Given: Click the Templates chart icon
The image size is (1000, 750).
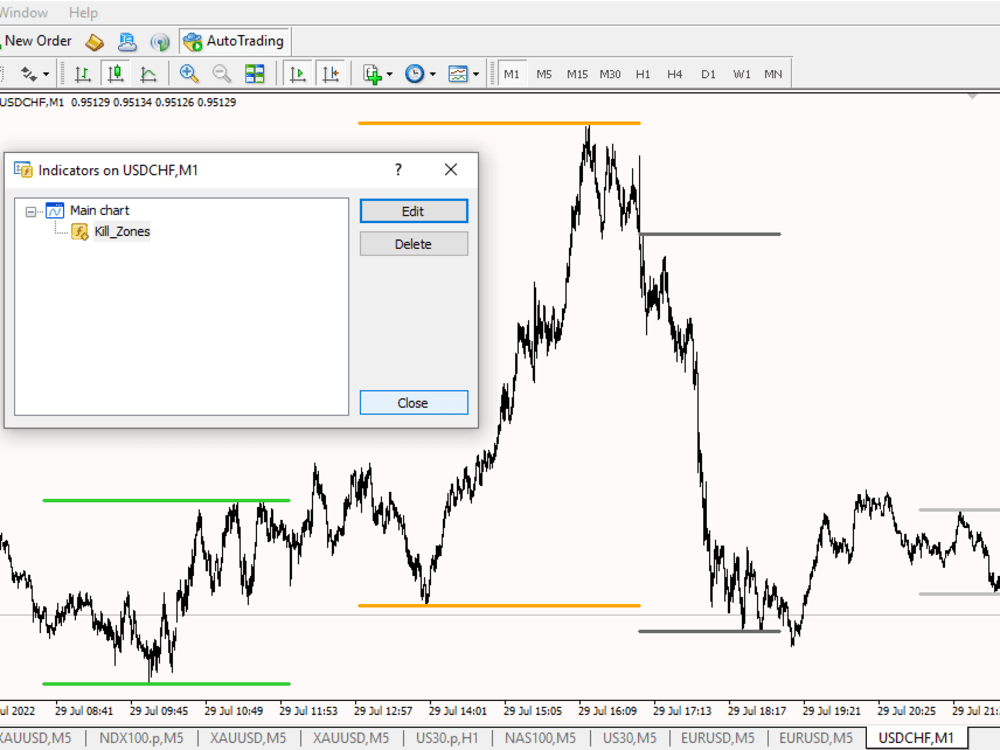Looking at the screenshot, I should tap(458, 73).
